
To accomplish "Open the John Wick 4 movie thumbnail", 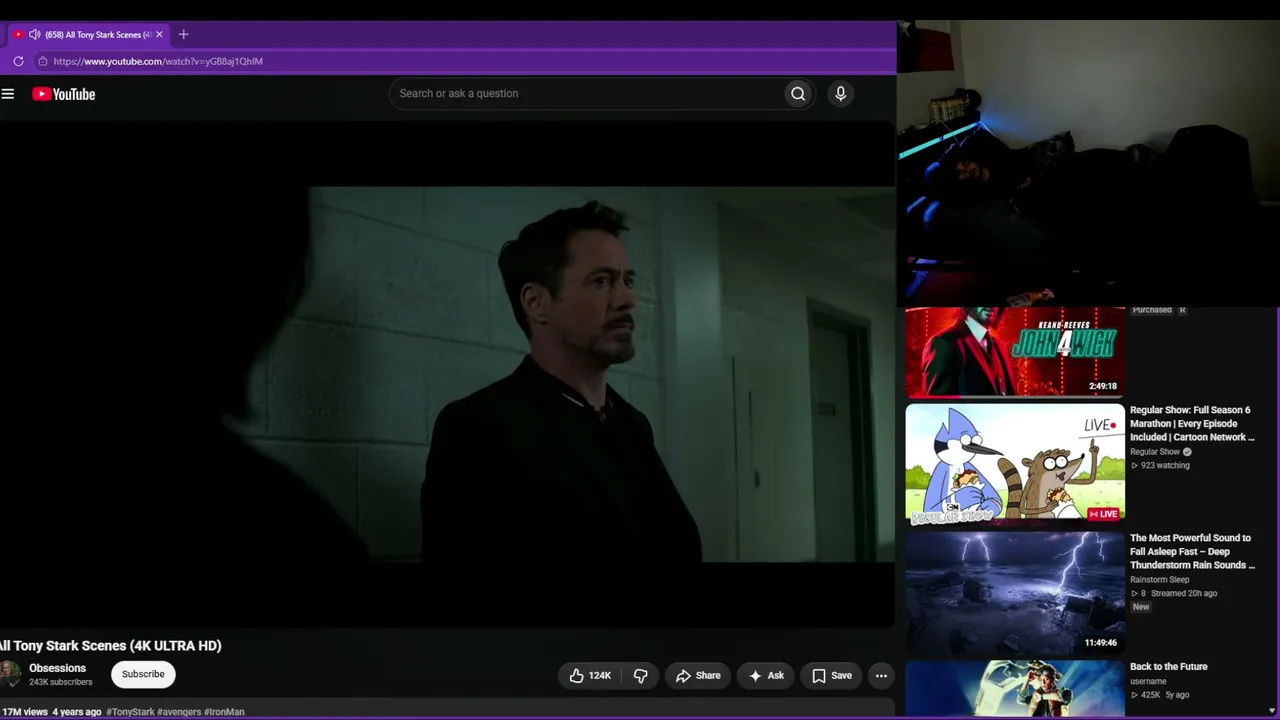I will [1015, 352].
